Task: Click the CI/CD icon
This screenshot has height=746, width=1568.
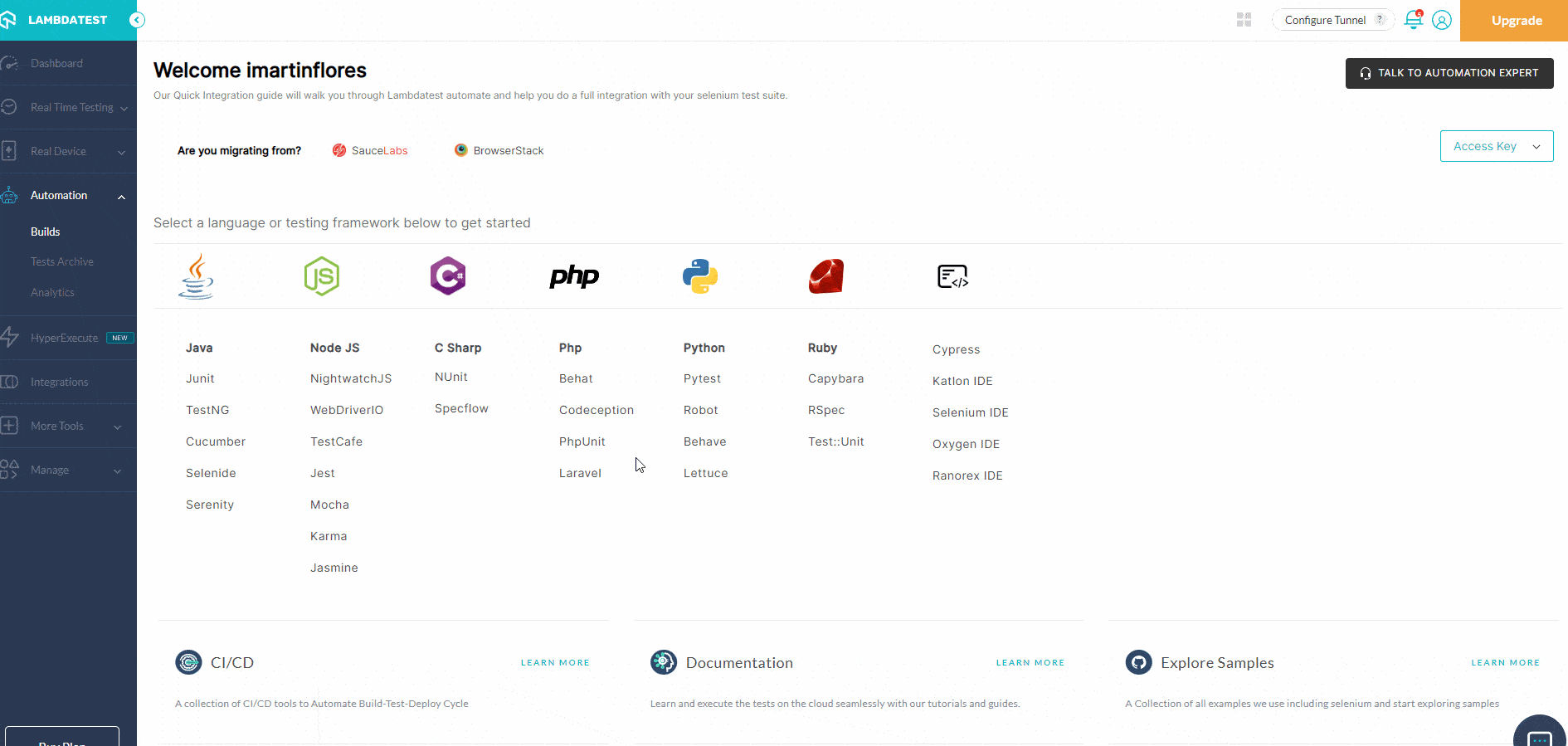Action: [188, 662]
